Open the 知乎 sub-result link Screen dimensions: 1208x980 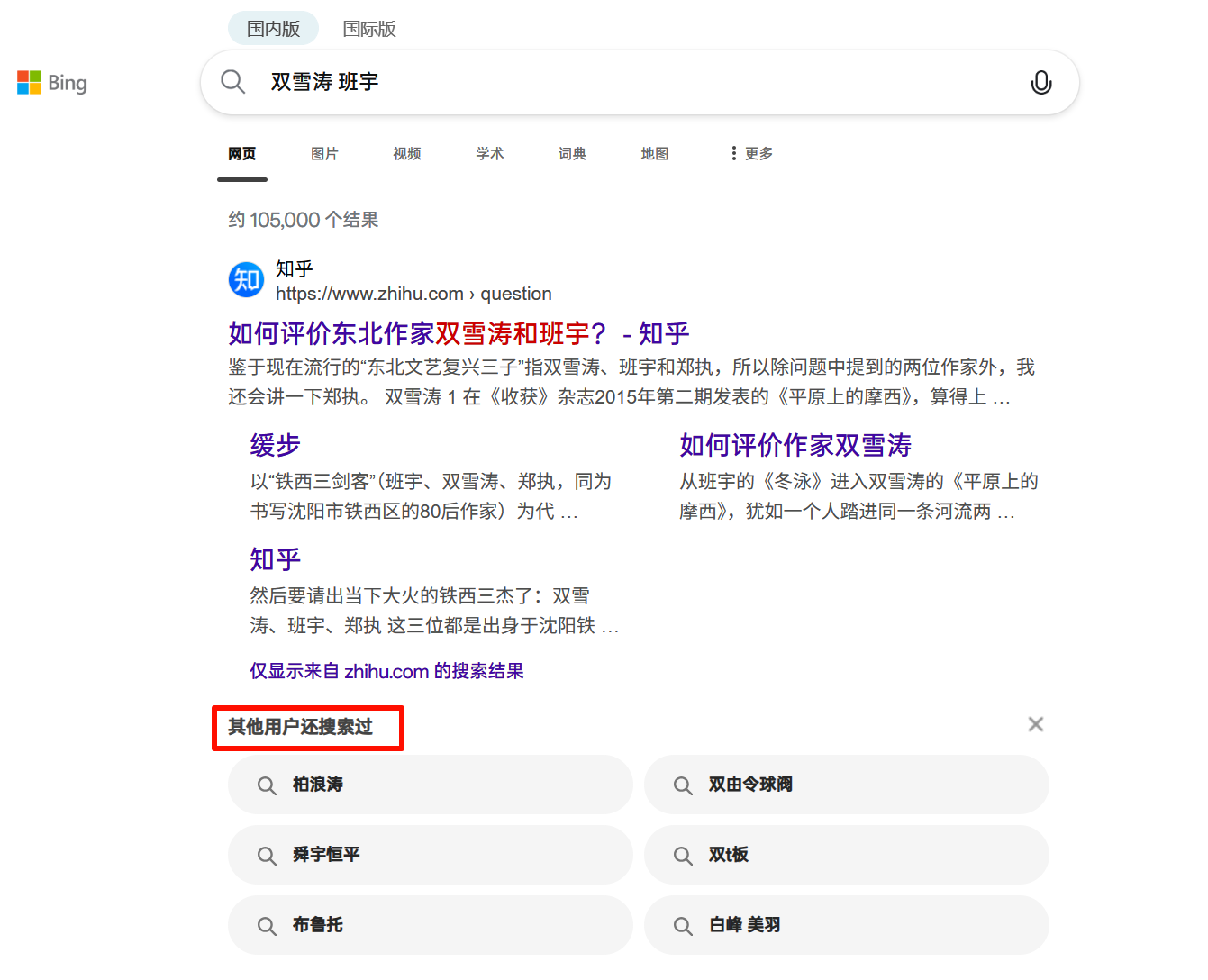275,559
